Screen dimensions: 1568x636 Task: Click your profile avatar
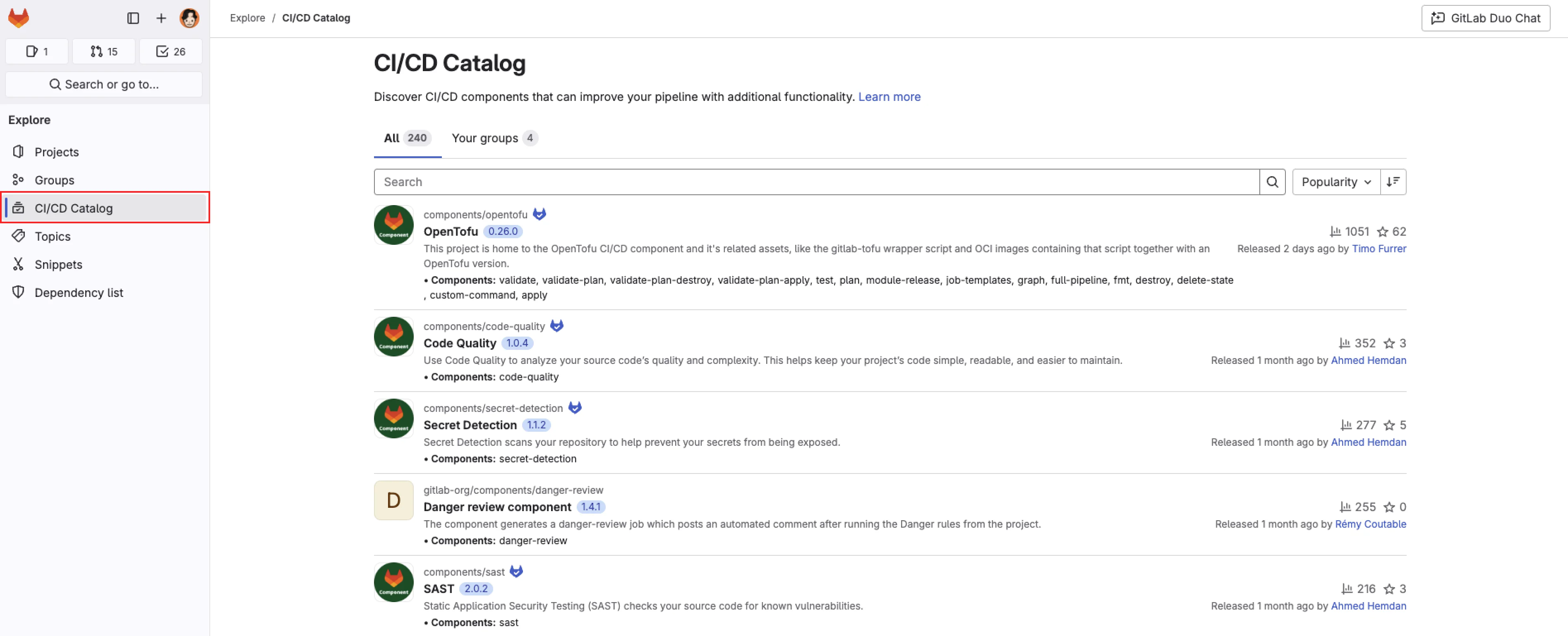click(189, 18)
